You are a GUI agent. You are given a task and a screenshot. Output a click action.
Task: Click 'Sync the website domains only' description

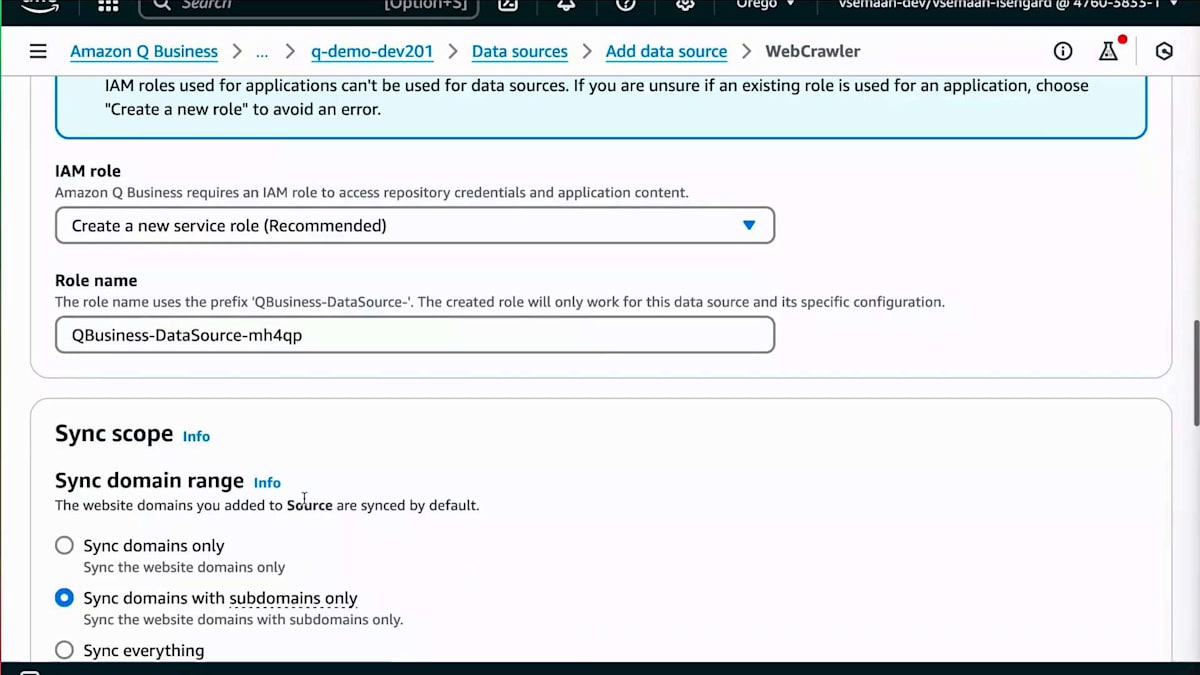click(x=184, y=567)
